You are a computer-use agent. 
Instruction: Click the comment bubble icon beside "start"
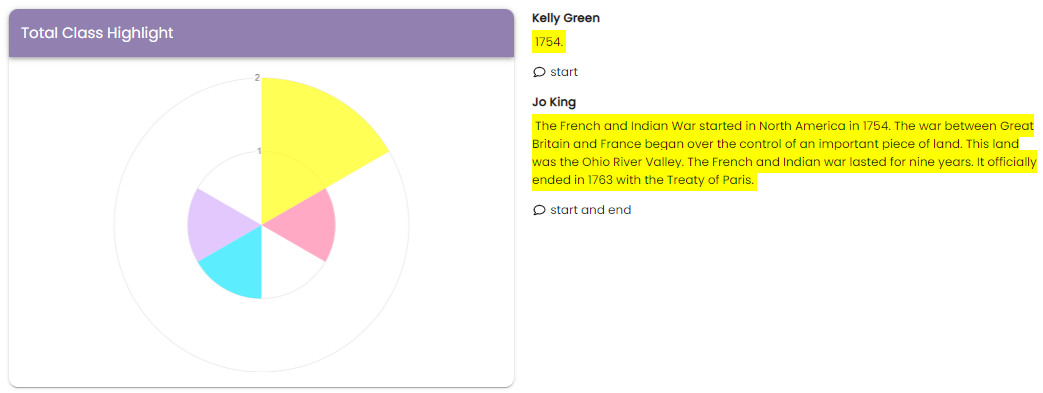(x=539, y=72)
